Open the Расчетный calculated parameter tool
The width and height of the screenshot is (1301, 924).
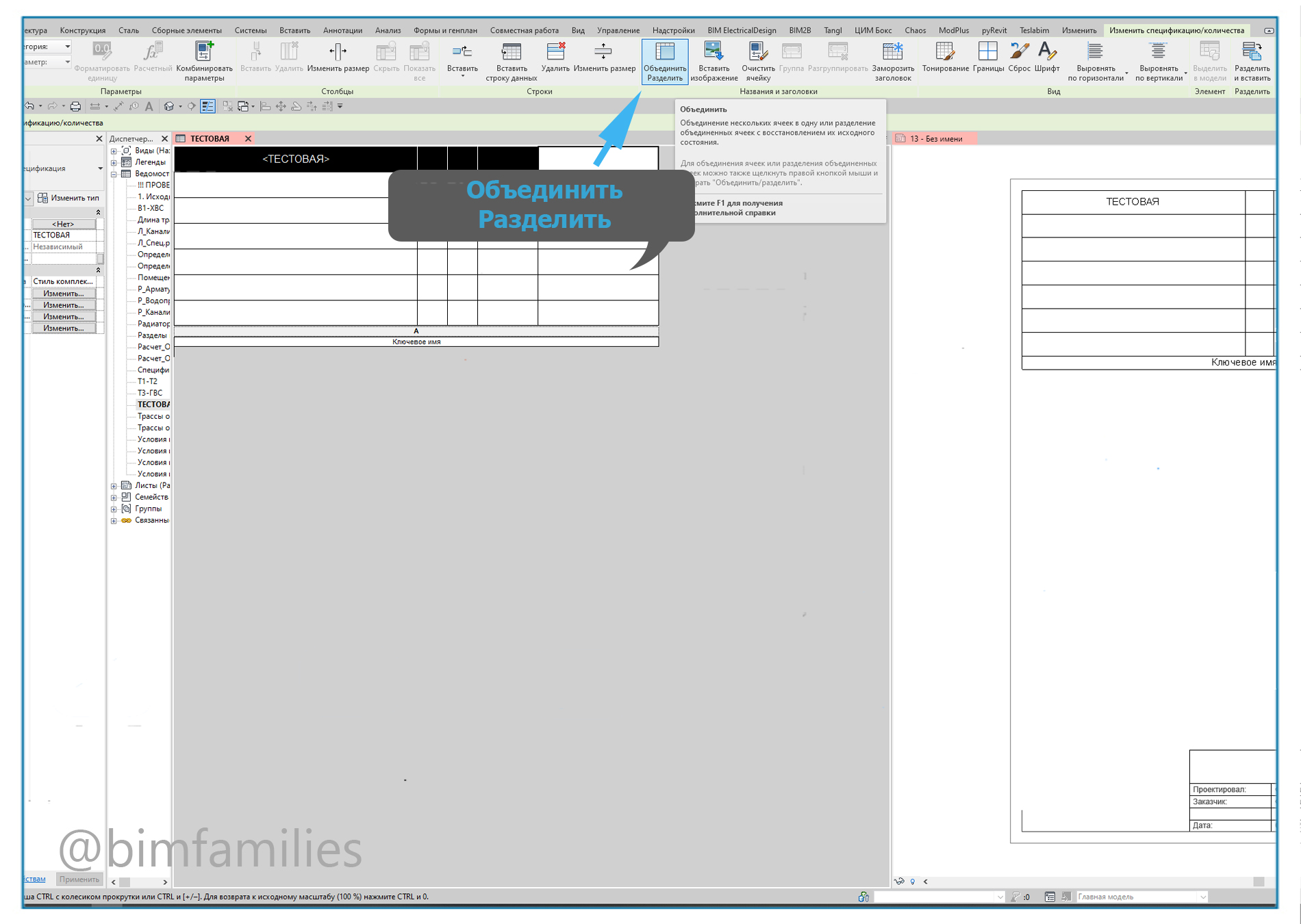click(153, 56)
